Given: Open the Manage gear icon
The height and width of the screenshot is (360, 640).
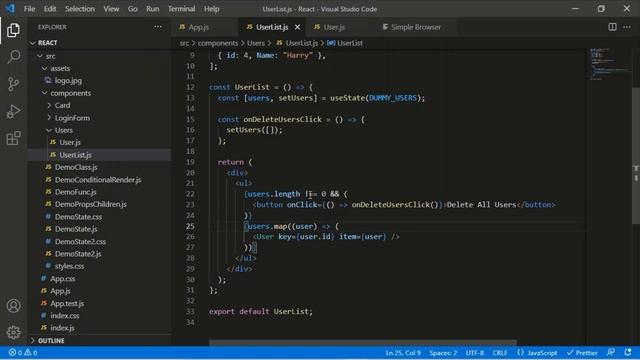Looking at the screenshot, I should click(13, 332).
